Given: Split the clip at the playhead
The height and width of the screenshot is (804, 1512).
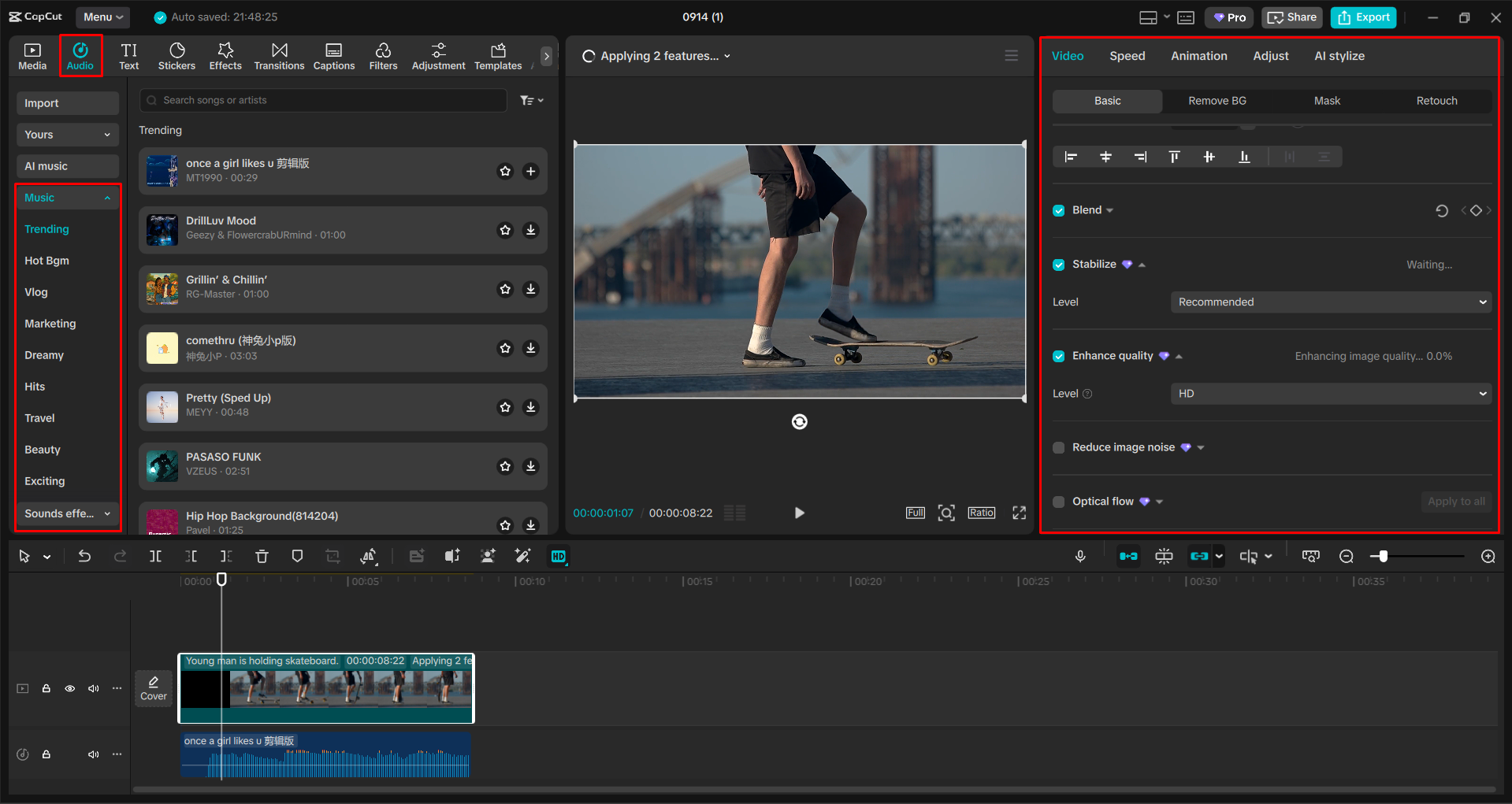Looking at the screenshot, I should (155, 556).
